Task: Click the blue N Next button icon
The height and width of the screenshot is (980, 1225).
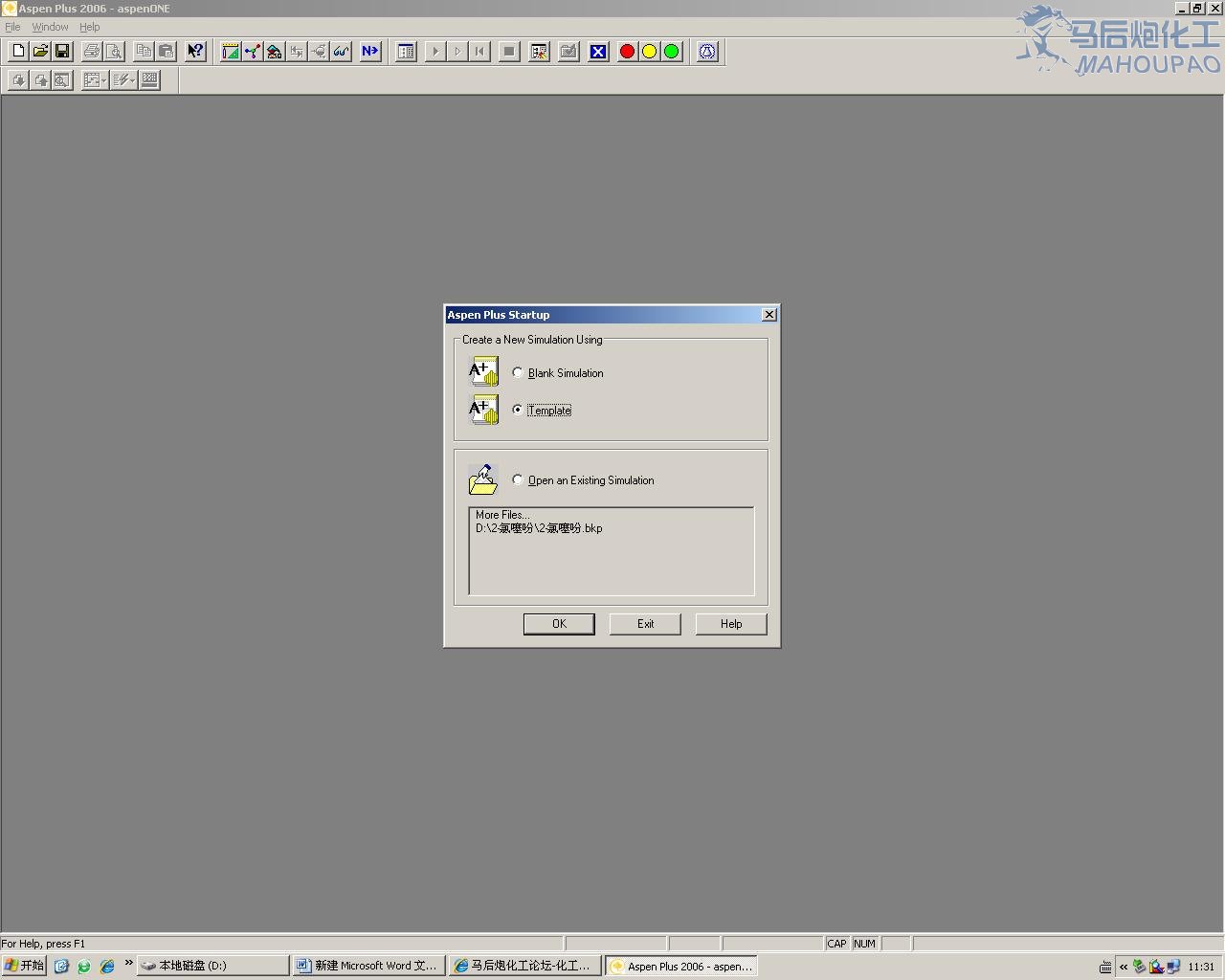Action: tap(370, 52)
